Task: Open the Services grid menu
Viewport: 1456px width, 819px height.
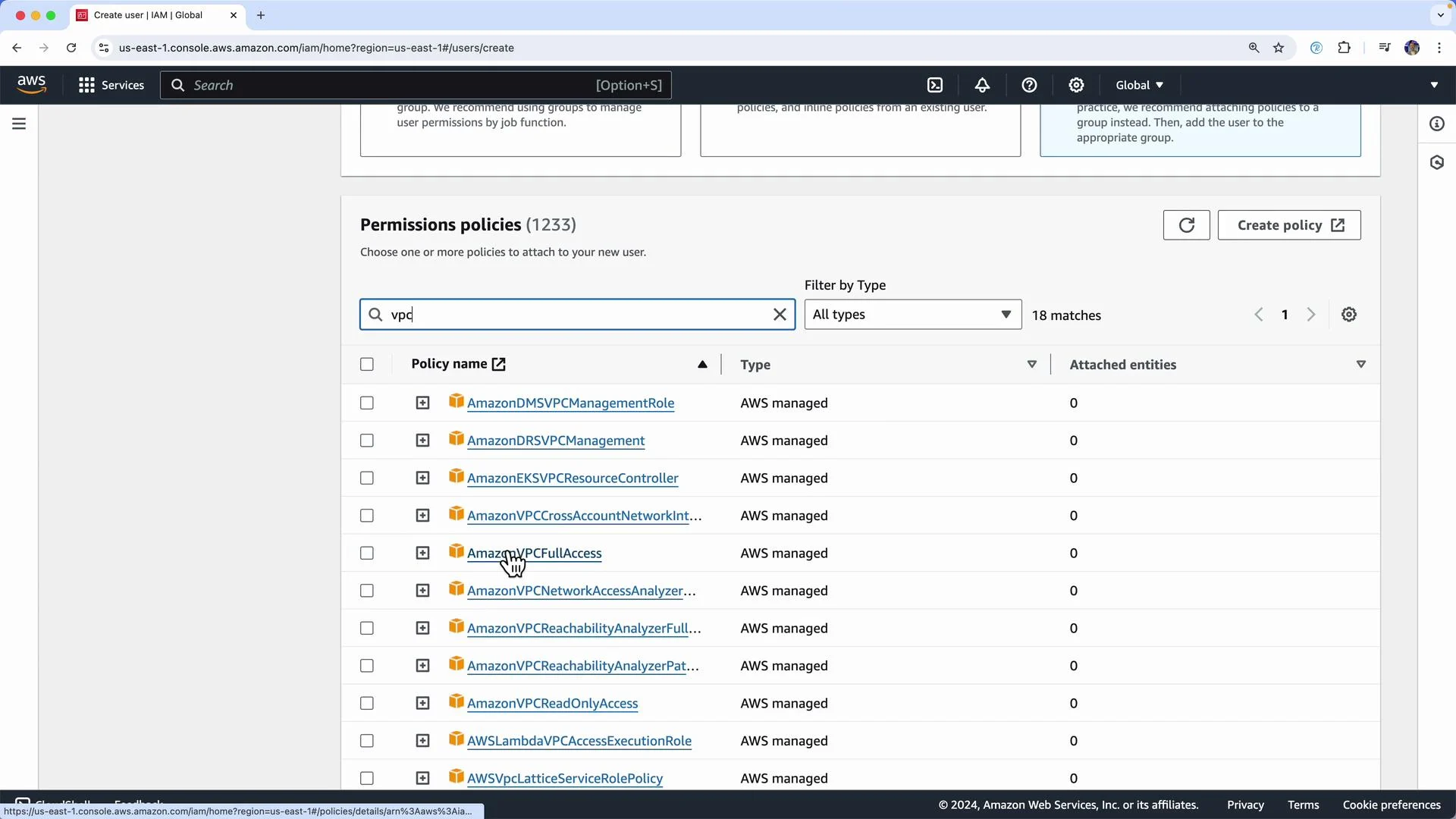Action: pyautogui.click(x=111, y=85)
